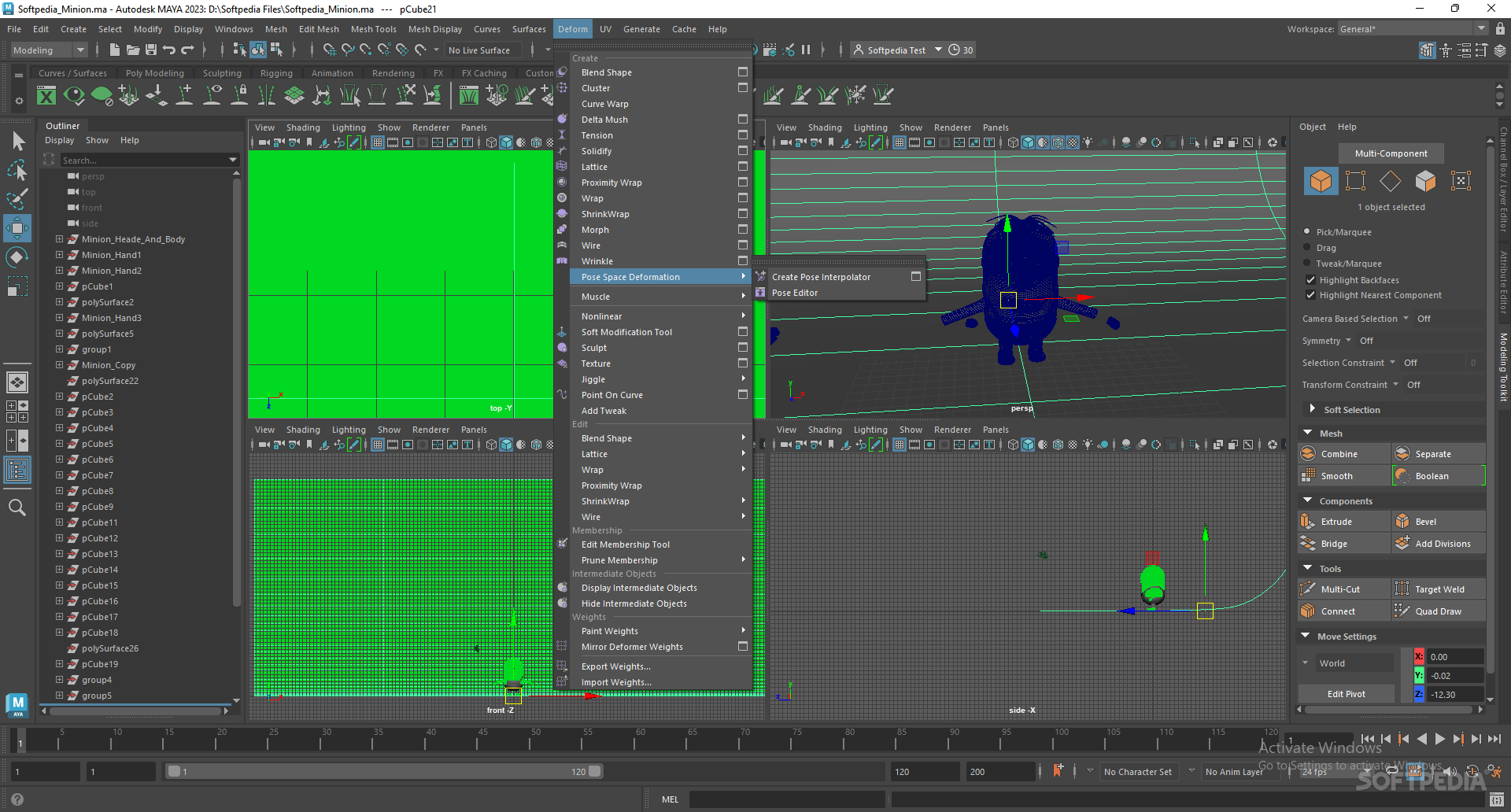Open Create Pose Interpolator option box
The image size is (1511, 812).
915,276
